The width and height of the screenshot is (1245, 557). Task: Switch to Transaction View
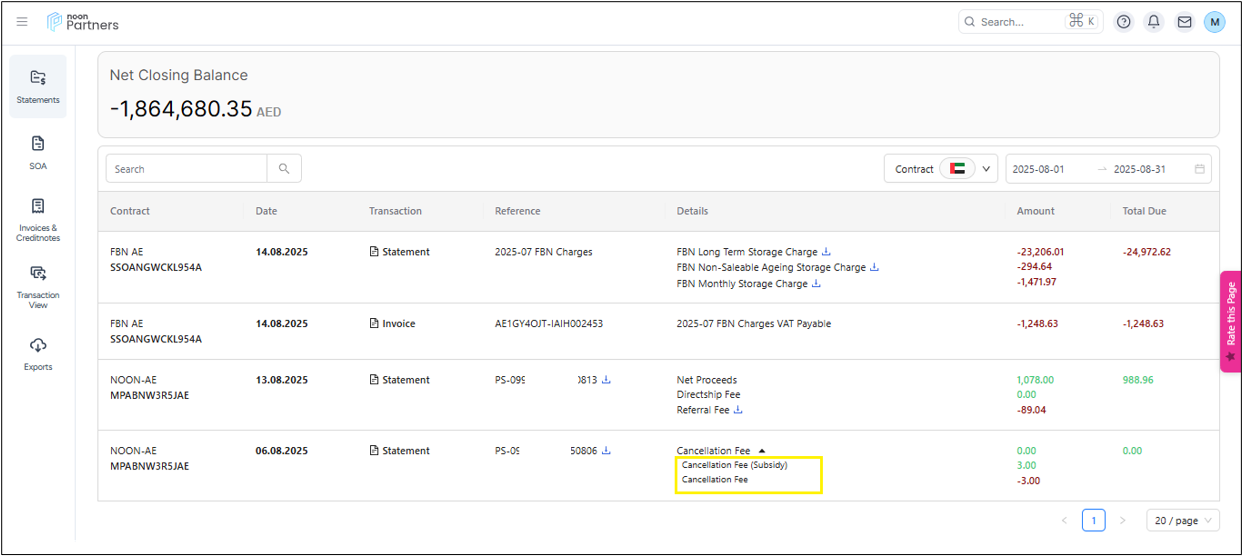pyautogui.click(x=38, y=285)
